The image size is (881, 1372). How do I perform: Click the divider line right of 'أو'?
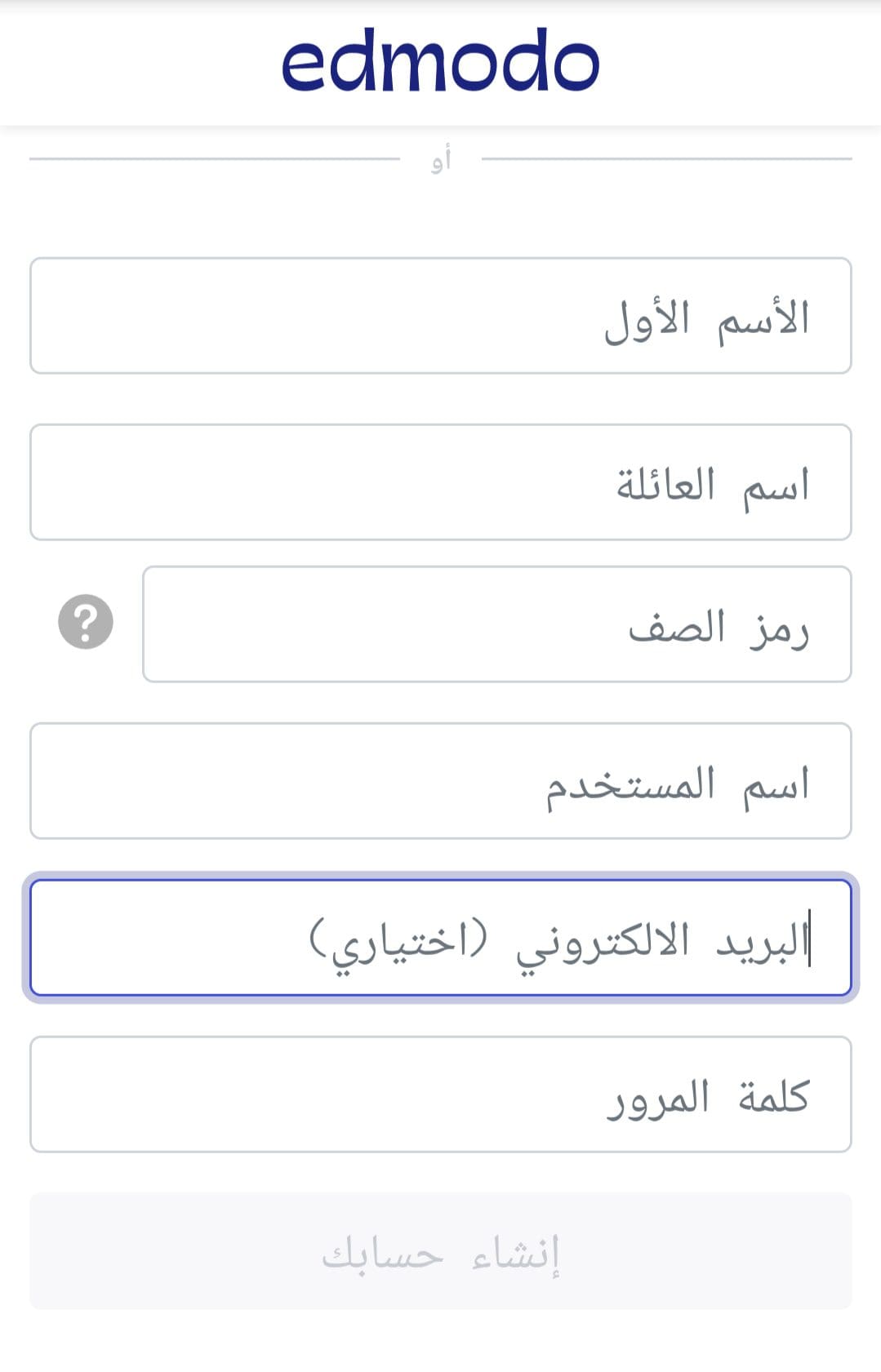pos(666,158)
